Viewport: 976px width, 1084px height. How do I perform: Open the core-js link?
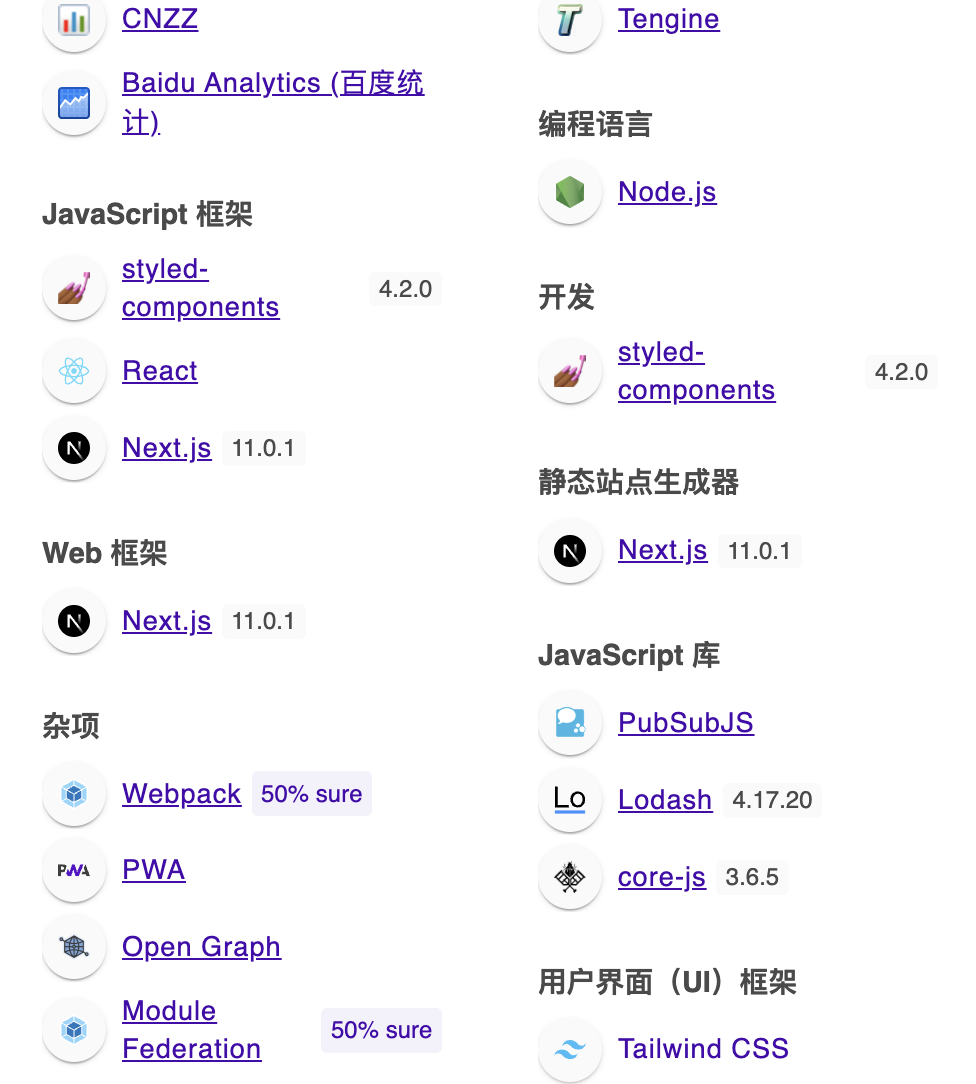coord(661,877)
